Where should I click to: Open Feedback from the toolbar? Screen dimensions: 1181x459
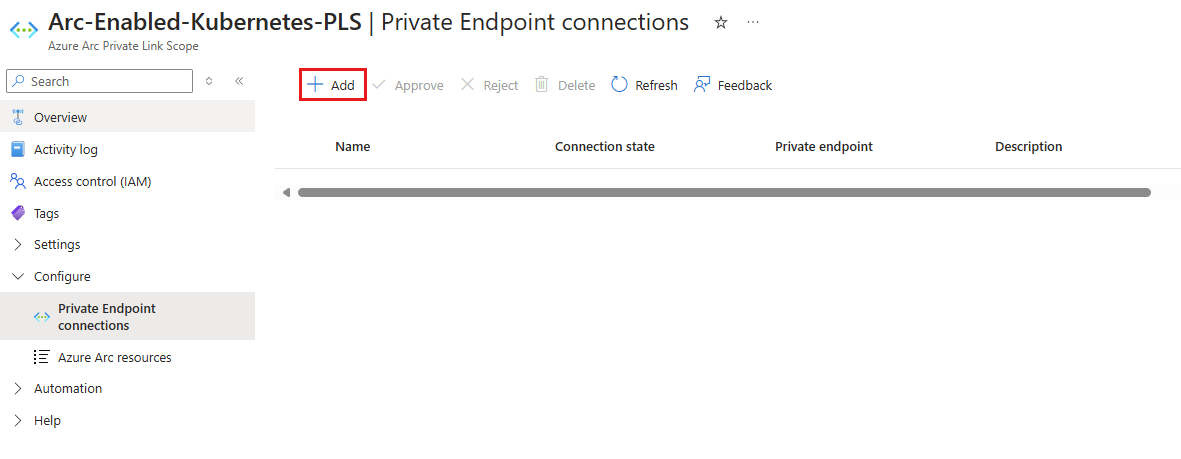(x=733, y=85)
